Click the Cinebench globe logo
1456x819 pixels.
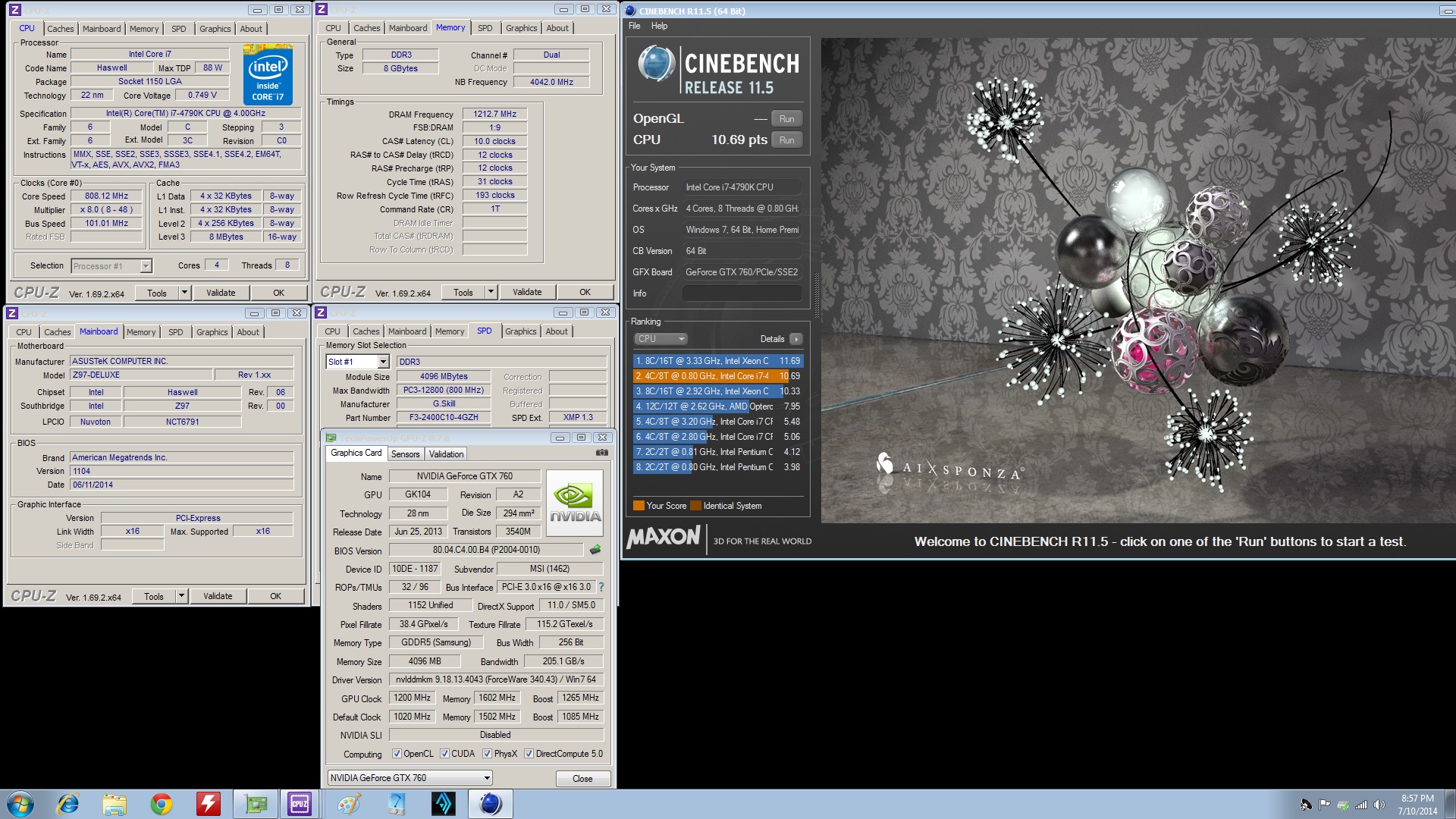656,64
